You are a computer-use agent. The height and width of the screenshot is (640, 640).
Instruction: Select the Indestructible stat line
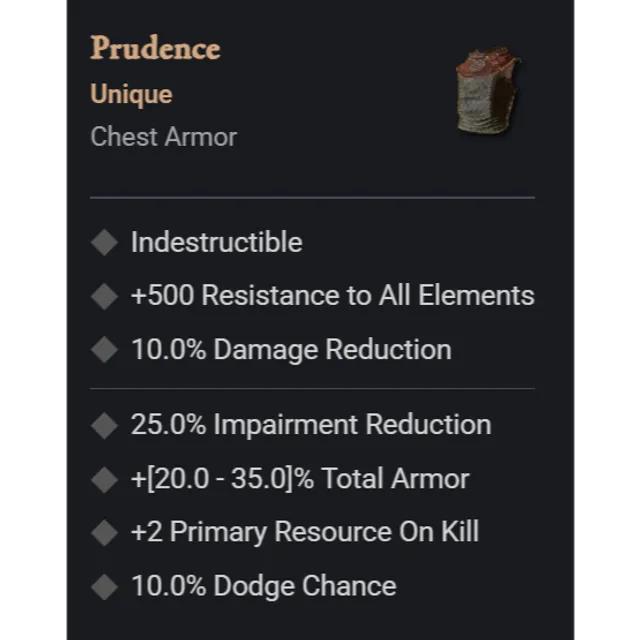(216, 242)
